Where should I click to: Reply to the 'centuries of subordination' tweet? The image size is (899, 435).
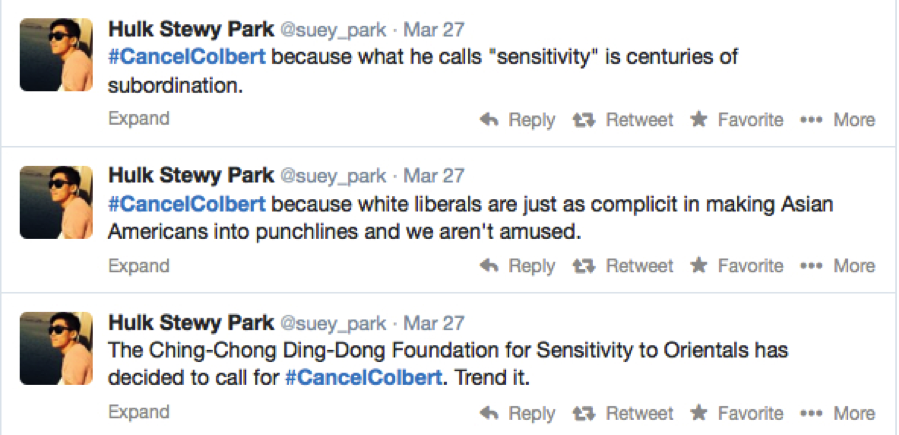(517, 120)
